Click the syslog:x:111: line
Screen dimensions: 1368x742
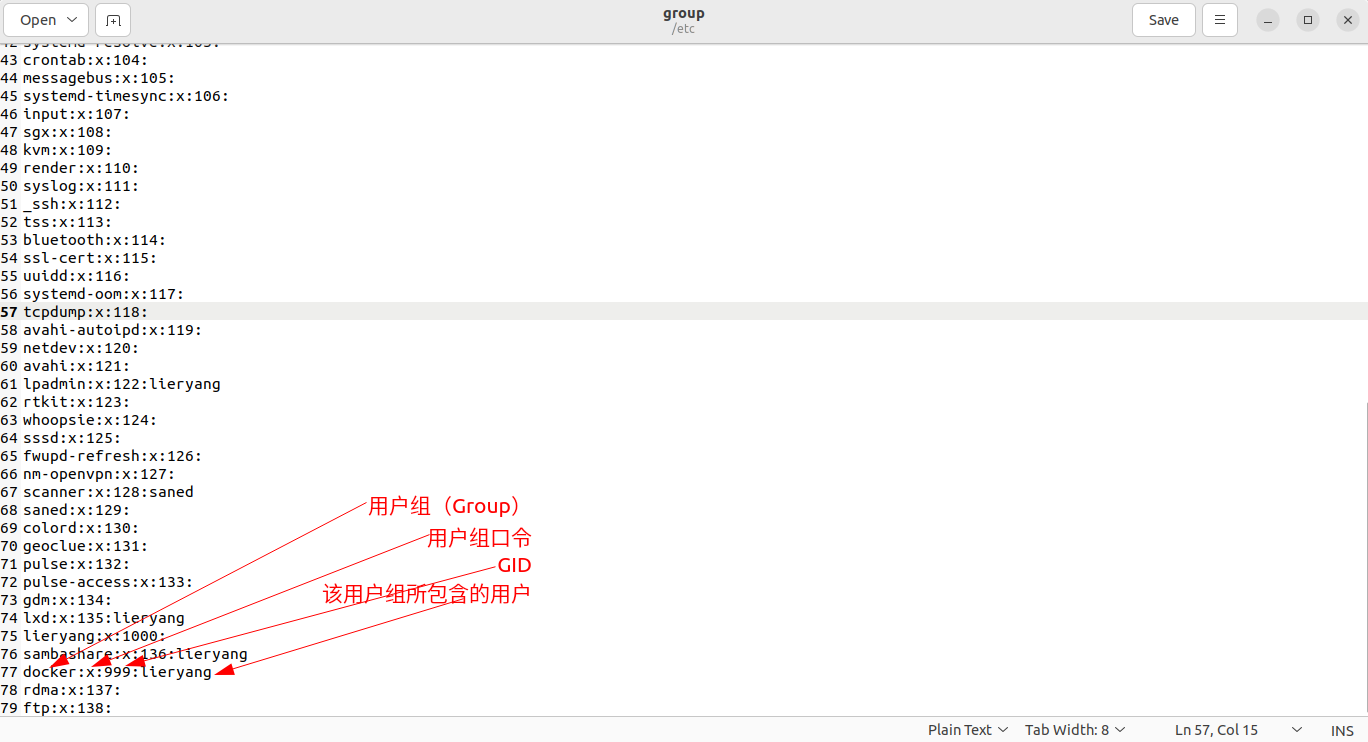coord(81,186)
